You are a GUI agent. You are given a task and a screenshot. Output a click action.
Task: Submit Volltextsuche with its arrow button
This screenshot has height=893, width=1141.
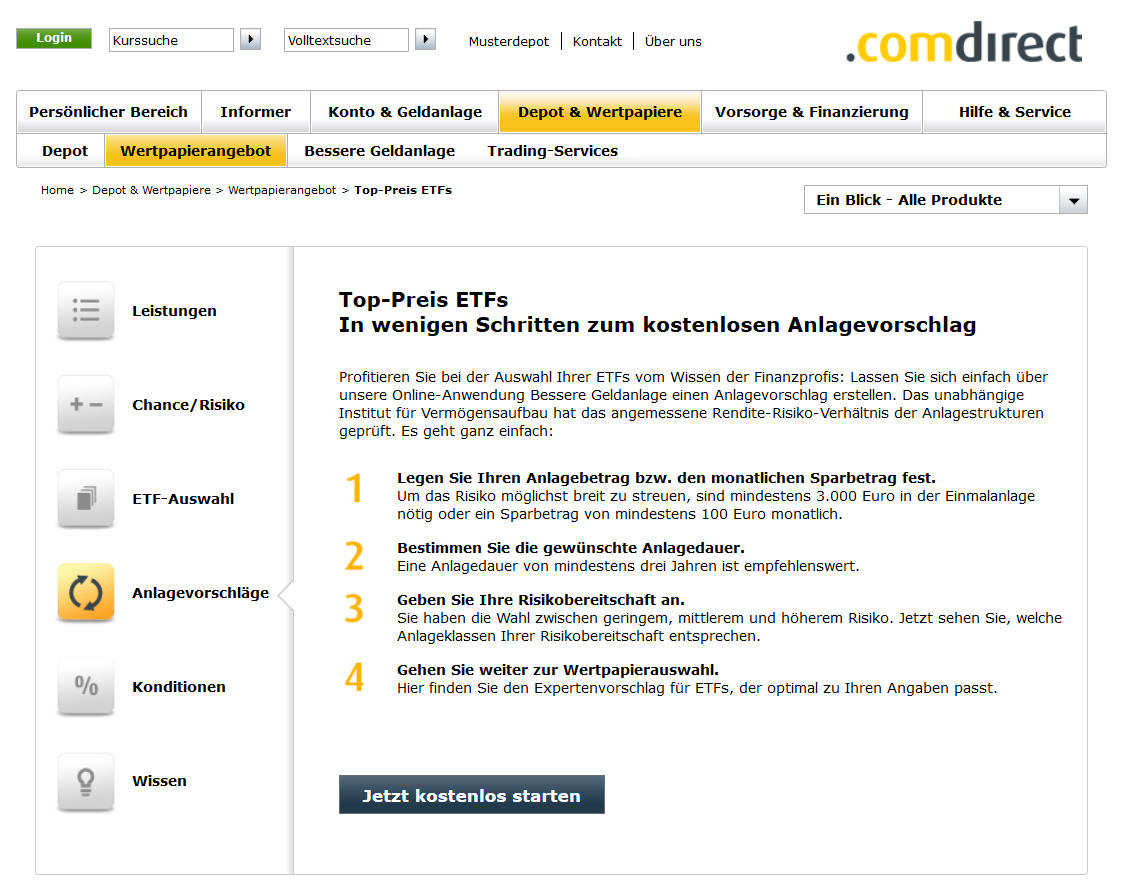[x=425, y=39]
